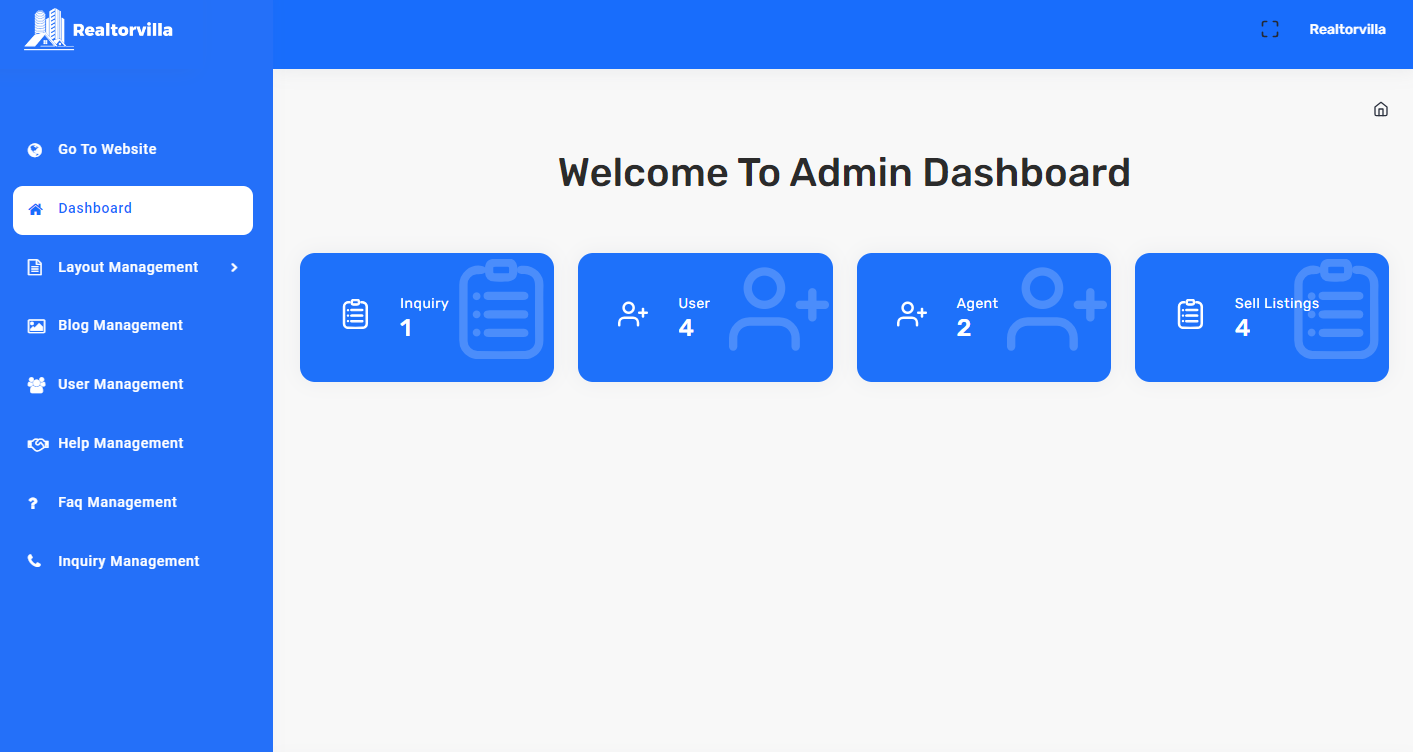Click the handshake icon for Help Management
The height and width of the screenshot is (752, 1413).
(x=37, y=444)
